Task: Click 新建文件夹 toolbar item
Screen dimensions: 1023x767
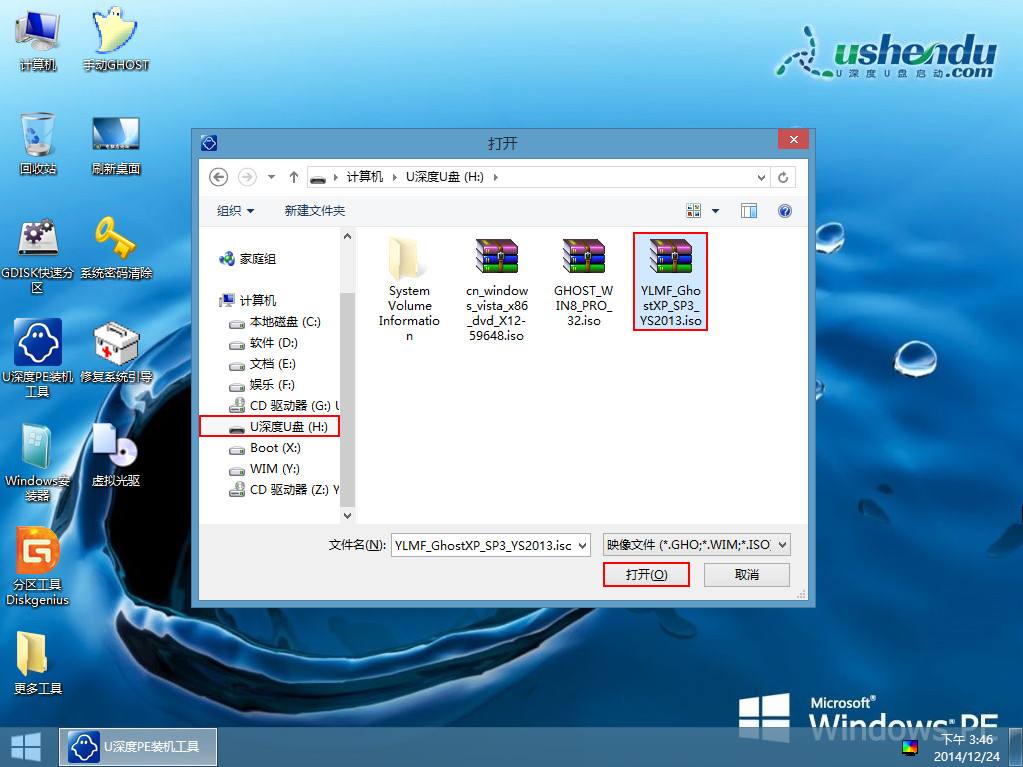Action: (x=314, y=211)
